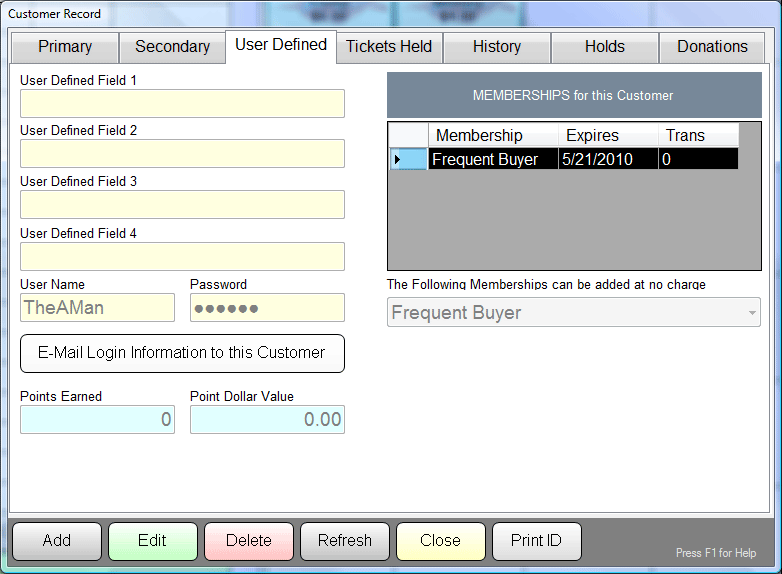Click the Print ID button
782x574 pixels.
coord(537,541)
